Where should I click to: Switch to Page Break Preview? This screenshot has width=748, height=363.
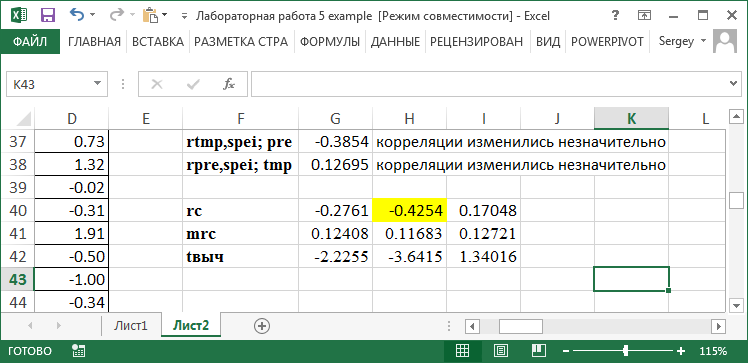(x=539, y=352)
